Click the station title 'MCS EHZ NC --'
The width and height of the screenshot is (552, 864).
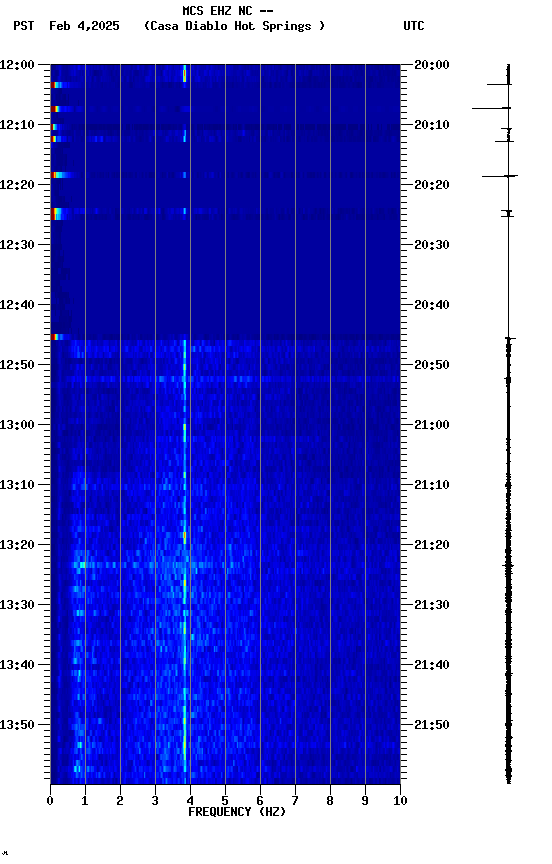point(228,10)
